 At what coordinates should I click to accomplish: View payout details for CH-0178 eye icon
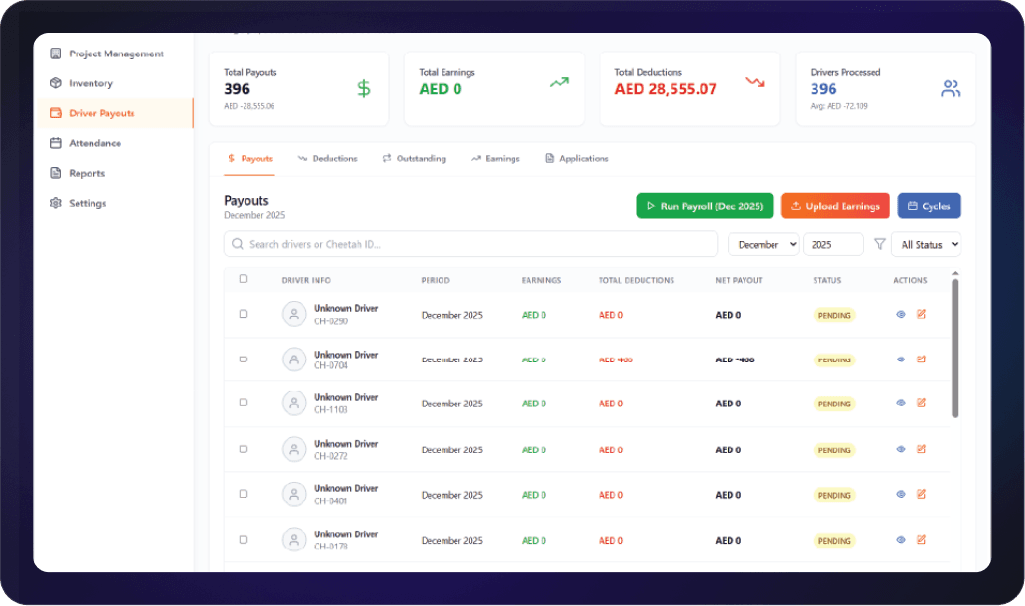click(x=901, y=540)
